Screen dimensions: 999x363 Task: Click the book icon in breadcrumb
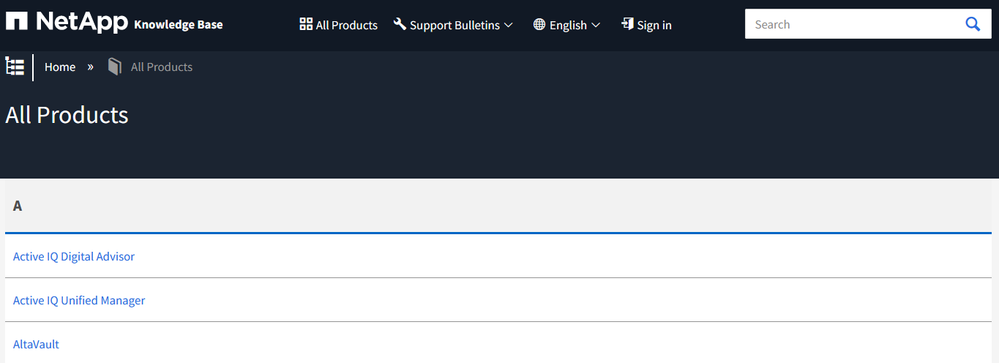point(115,67)
